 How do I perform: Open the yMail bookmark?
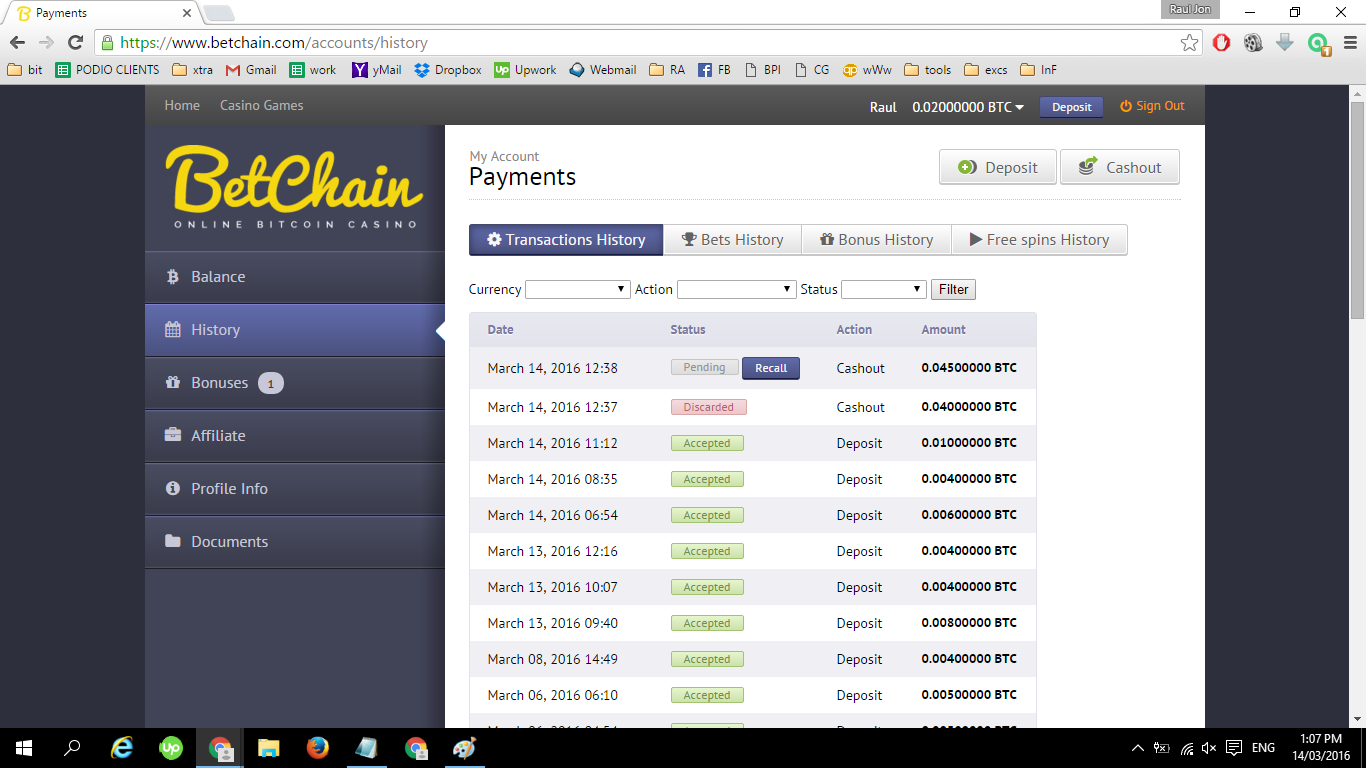pos(377,70)
